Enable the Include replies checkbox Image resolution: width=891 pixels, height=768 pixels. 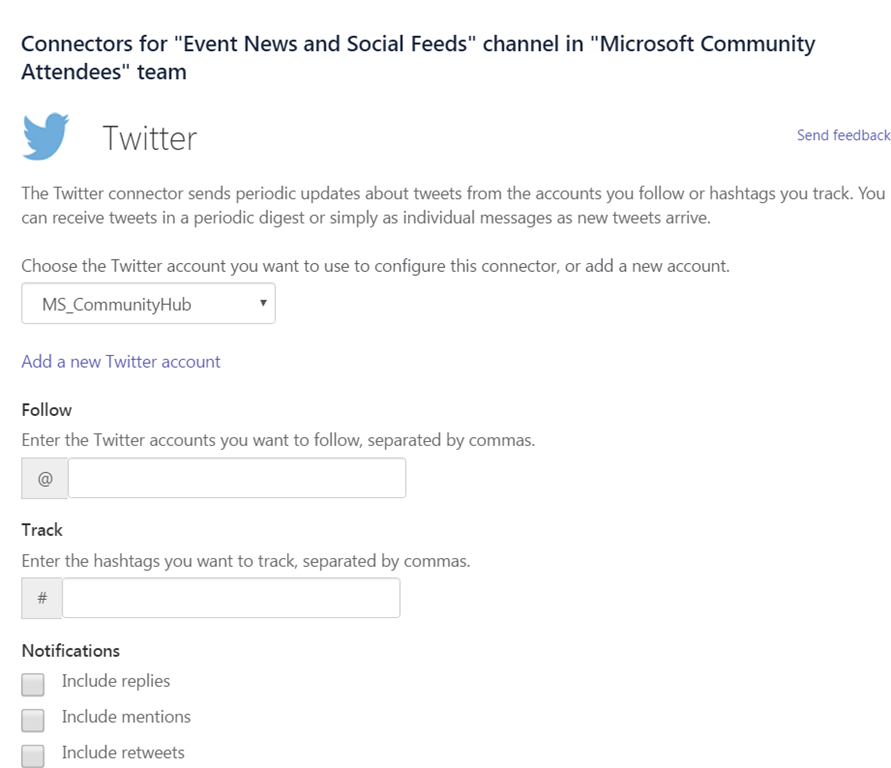[33, 684]
